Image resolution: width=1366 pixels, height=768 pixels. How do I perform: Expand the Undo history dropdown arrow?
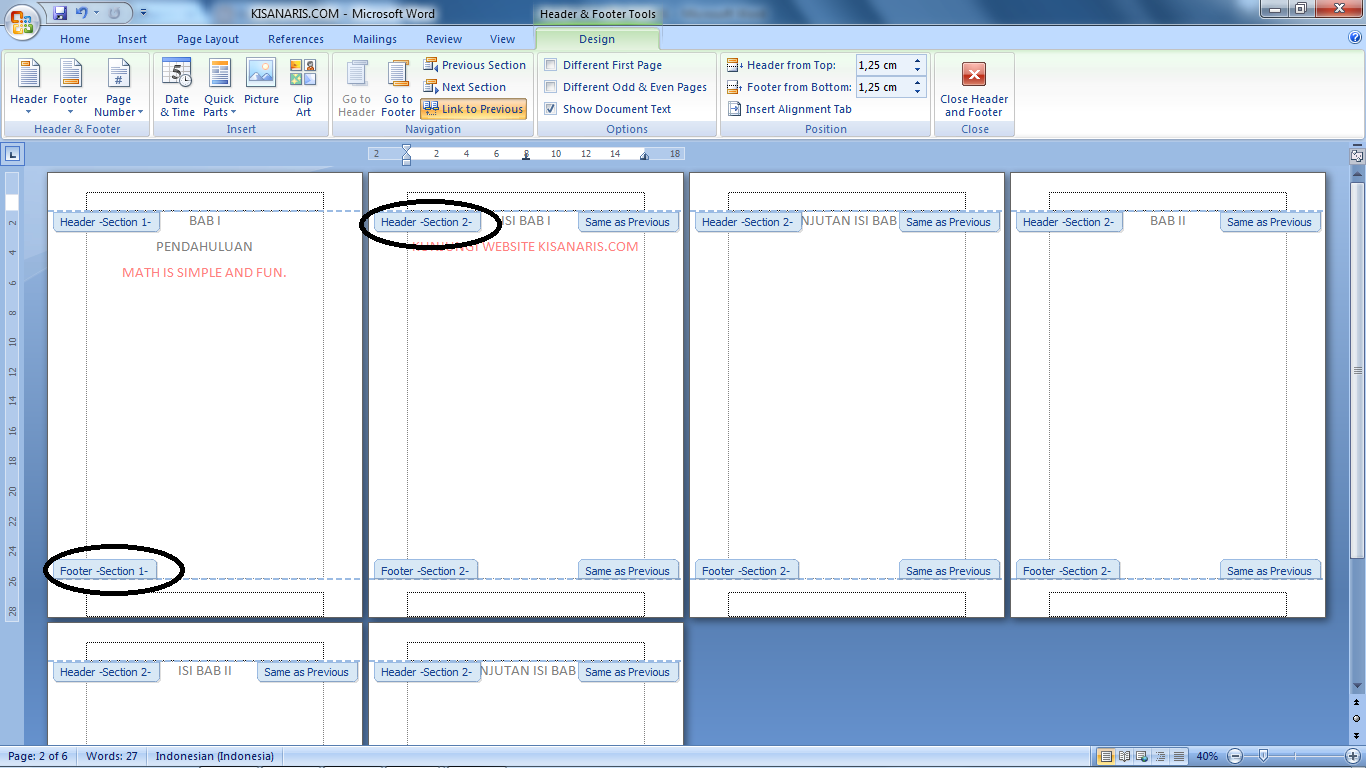click(96, 13)
